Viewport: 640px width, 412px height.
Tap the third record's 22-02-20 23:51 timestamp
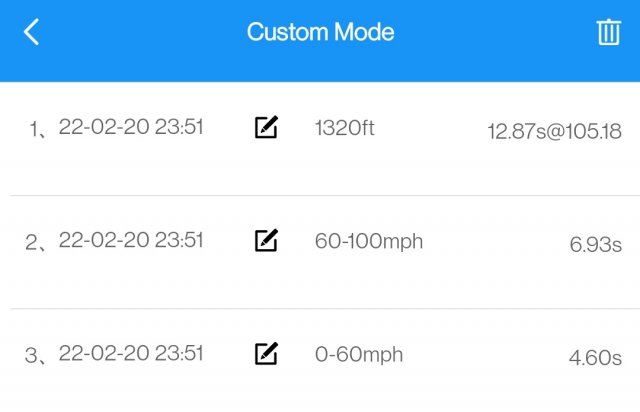pos(131,353)
